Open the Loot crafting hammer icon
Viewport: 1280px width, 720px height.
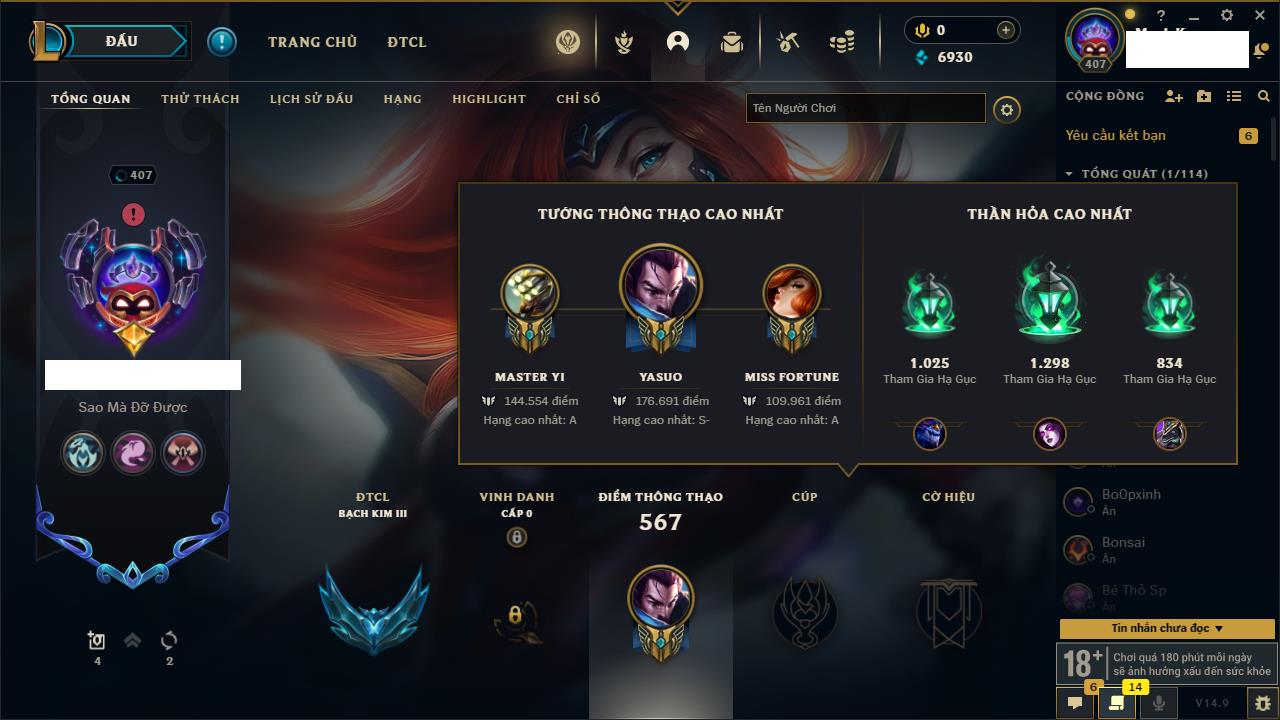[x=788, y=42]
